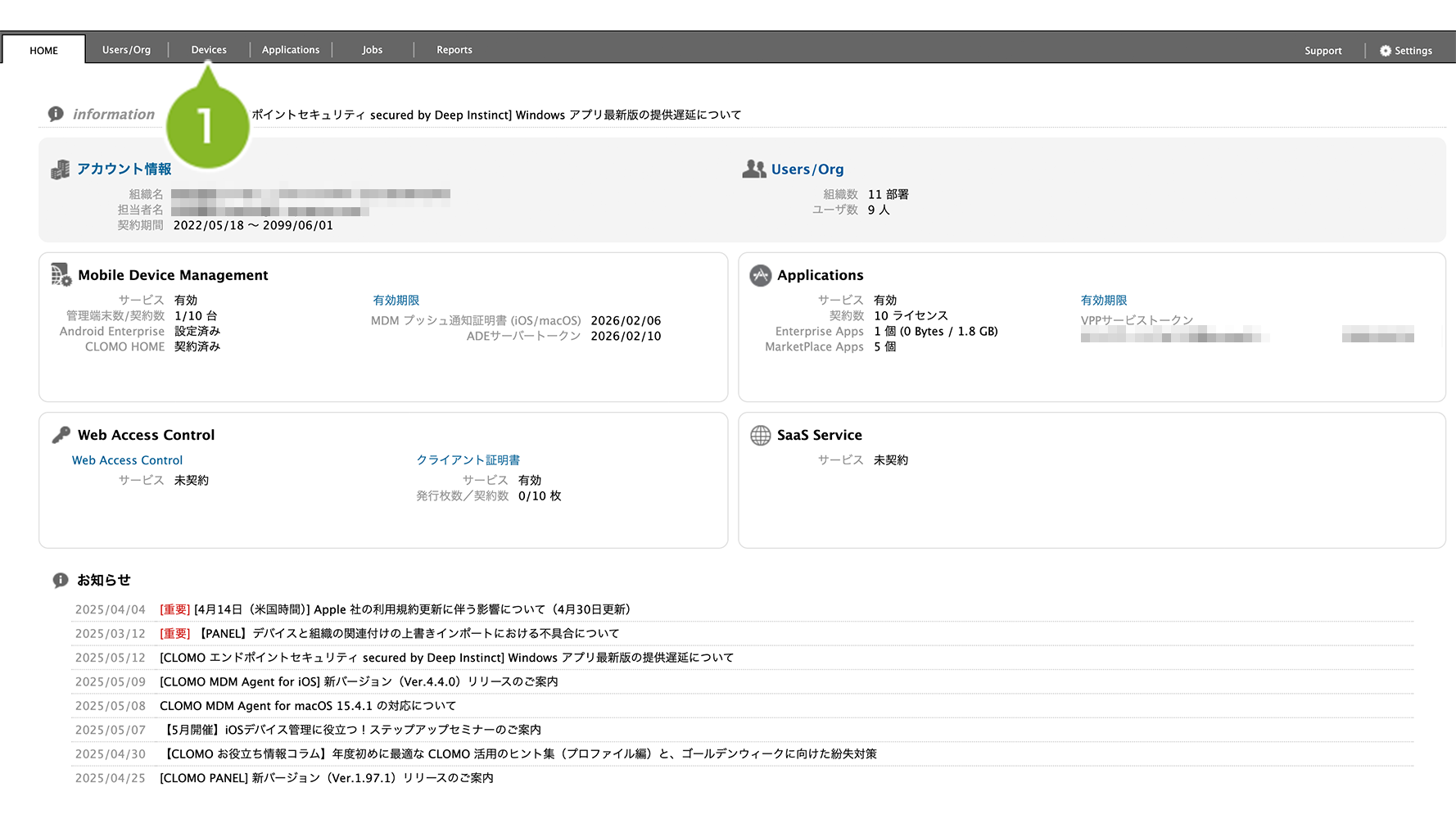Click the 9 人 user count
This screenshot has width=1456, height=819.
879,210
